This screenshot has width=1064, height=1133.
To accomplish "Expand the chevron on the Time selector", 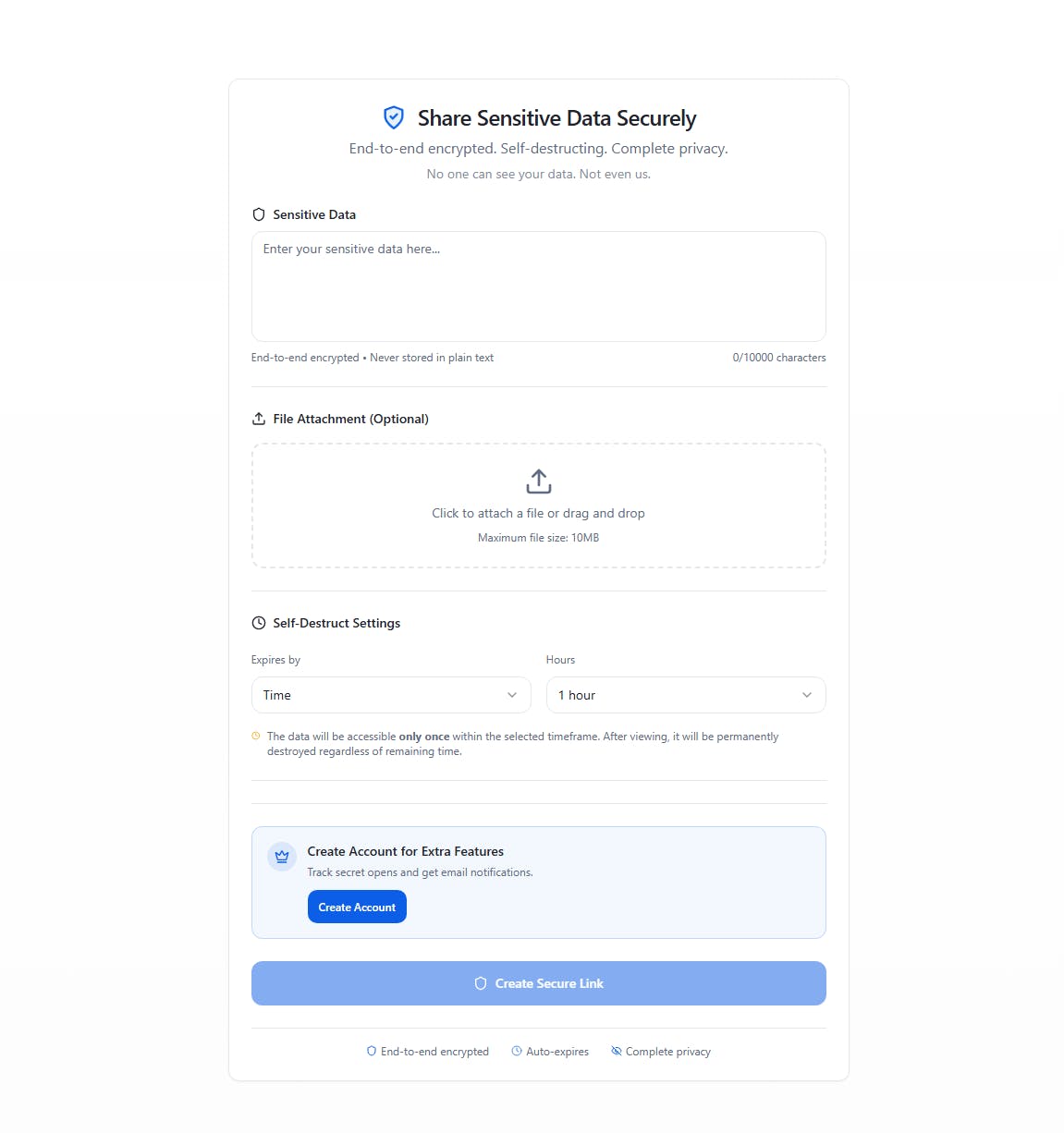I will click(x=512, y=695).
